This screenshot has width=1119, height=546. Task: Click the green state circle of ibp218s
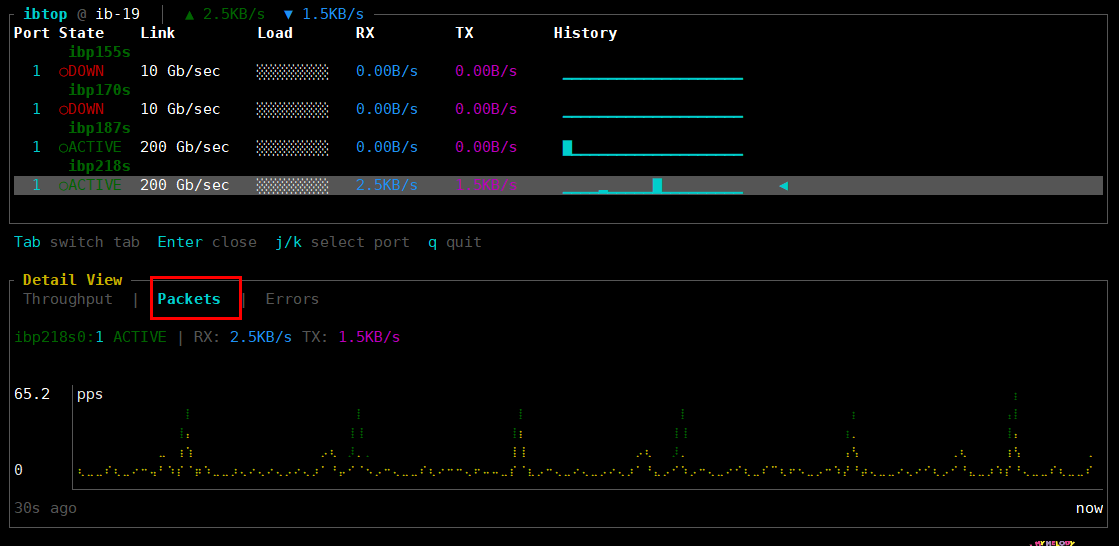click(64, 185)
